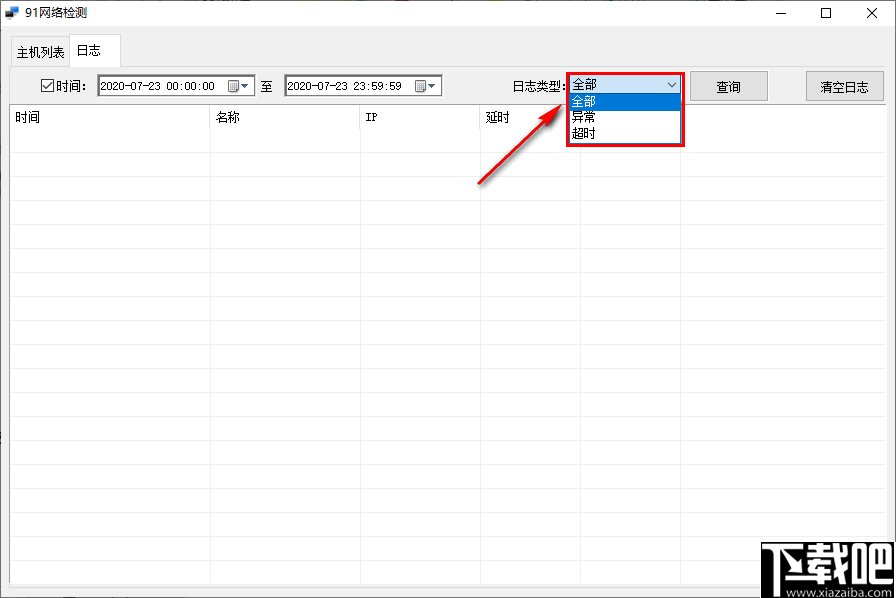The width and height of the screenshot is (896, 598).
Task: Uncheck the 时间 filter checkbox
Action: pyautogui.click(x=47, y=86)
